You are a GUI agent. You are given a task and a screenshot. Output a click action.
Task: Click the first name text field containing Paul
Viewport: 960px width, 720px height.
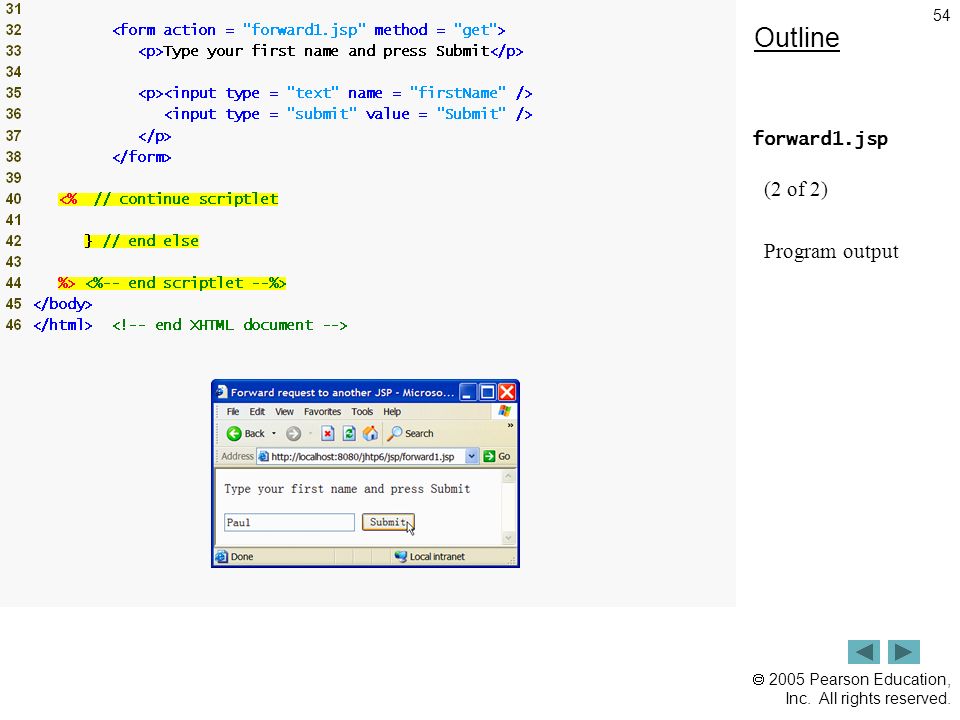289,522
